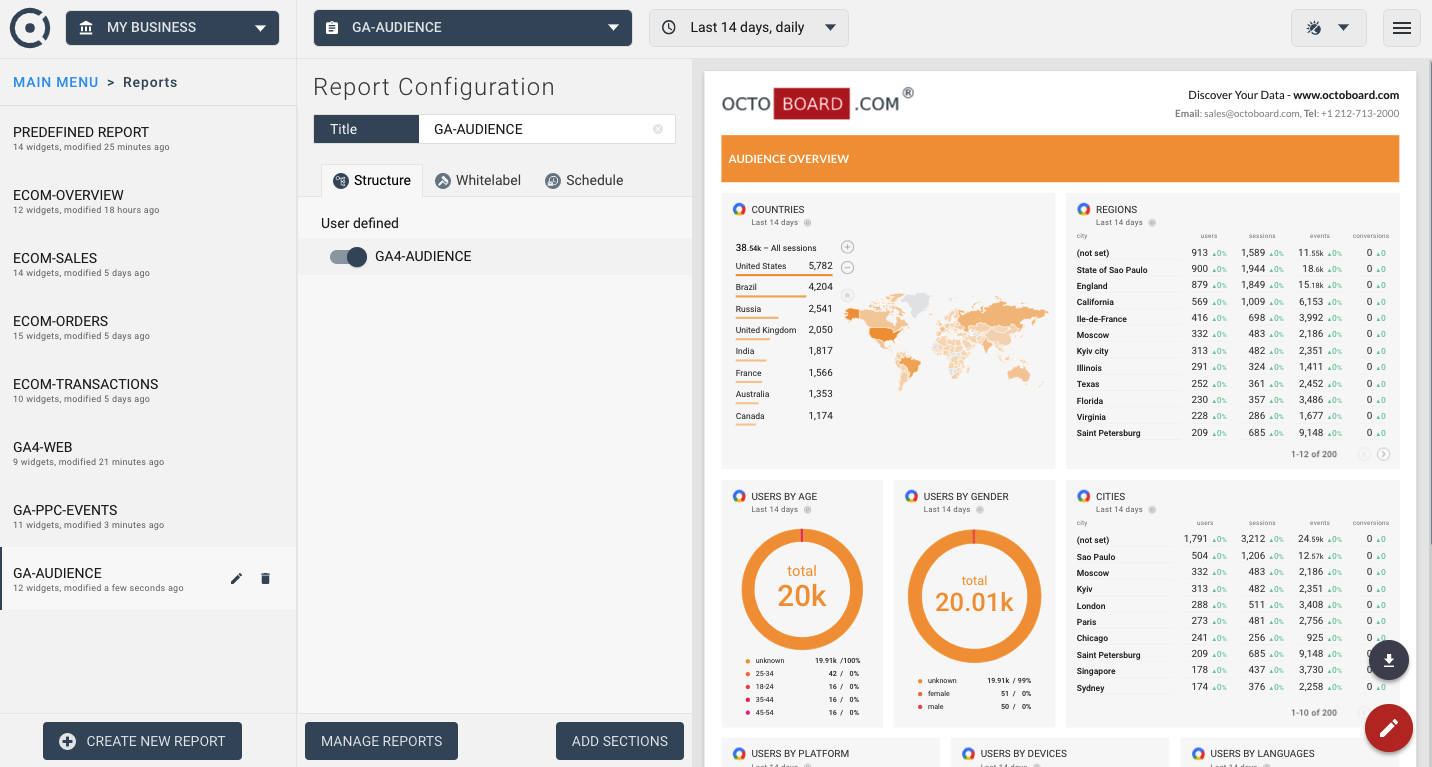Click the London row in Cities table

(x=1232, y=606)
